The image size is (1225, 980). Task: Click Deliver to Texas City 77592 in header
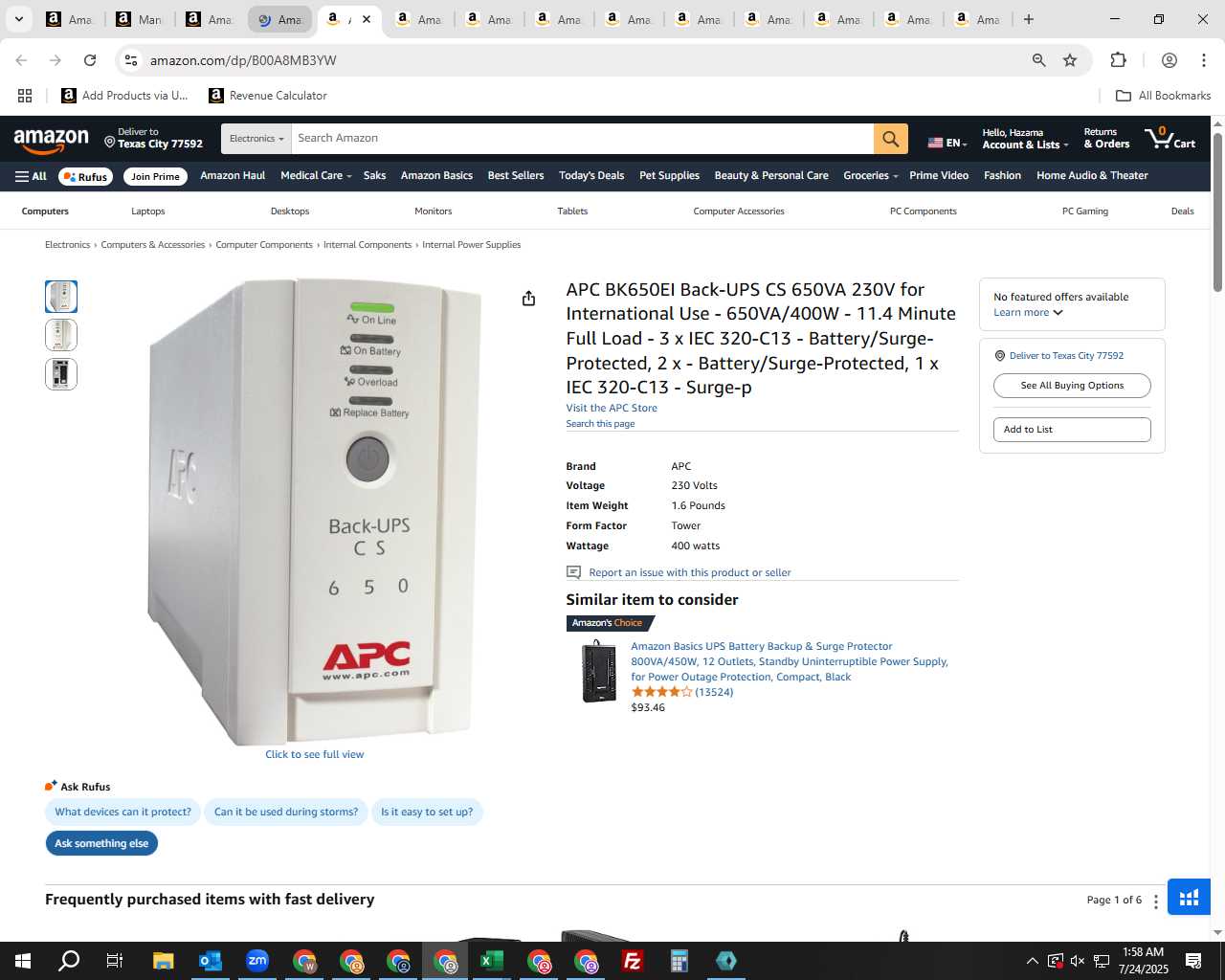[153, 139]
